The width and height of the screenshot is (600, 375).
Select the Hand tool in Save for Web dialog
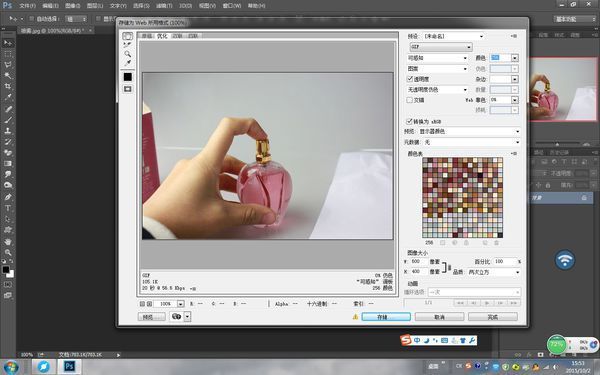click(127, 36)
